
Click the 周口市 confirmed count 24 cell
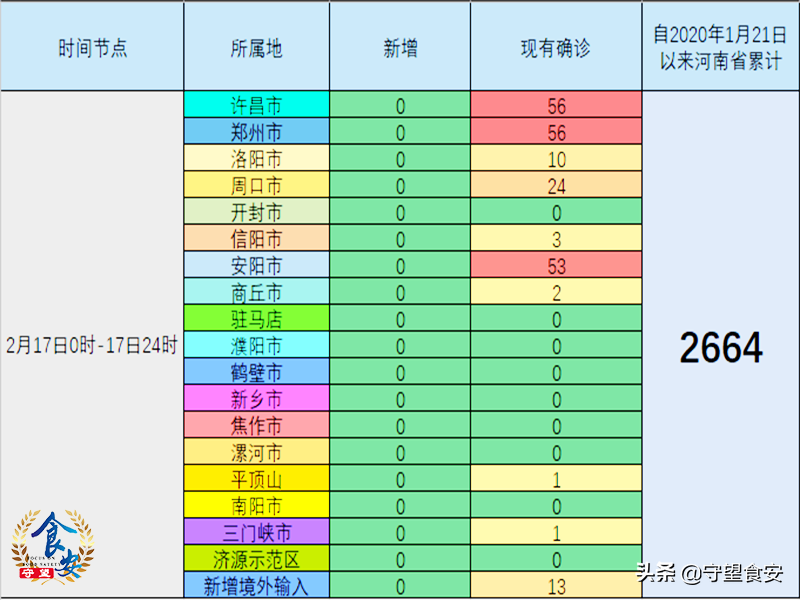point(556,186)
